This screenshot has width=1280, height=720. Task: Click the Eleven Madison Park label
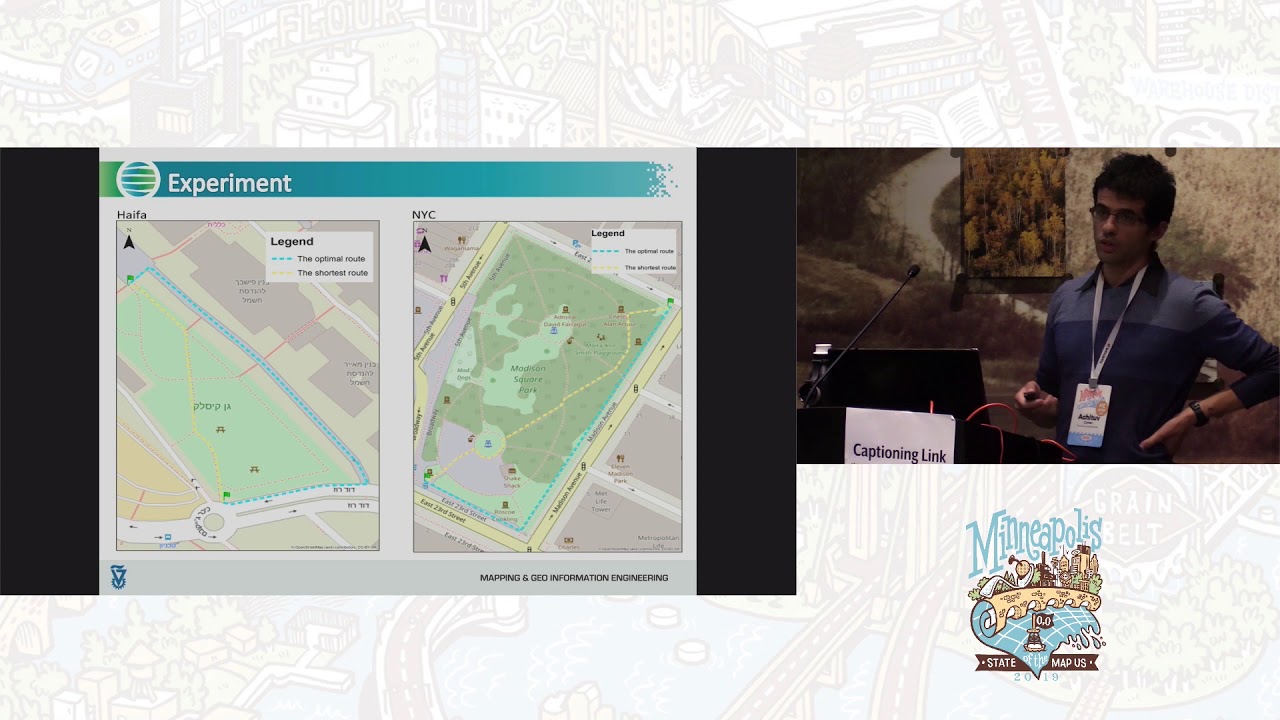[622, 473]
